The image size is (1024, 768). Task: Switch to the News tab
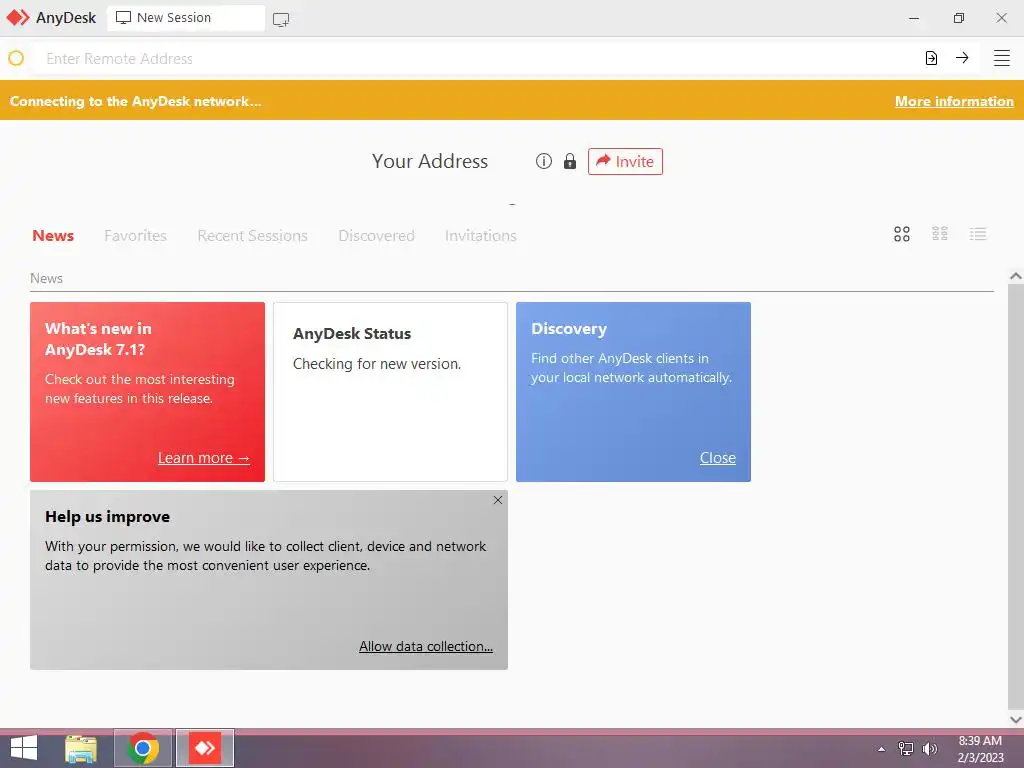click(x=53, y=235)
